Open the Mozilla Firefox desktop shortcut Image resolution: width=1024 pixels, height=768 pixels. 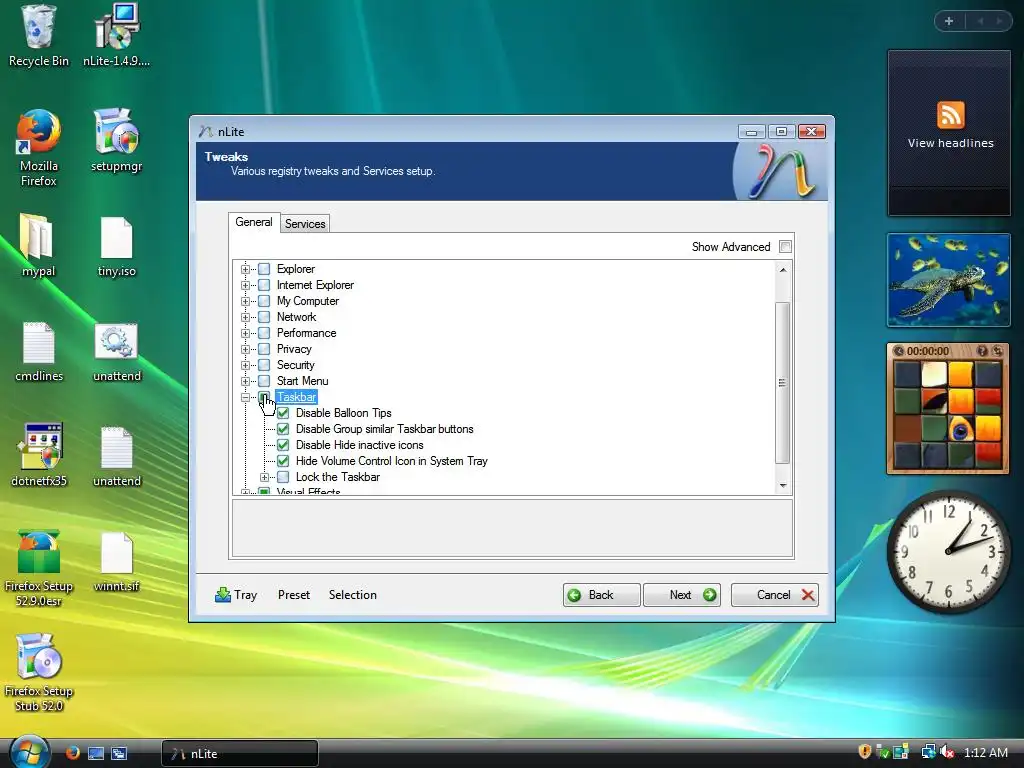(38, 149)
